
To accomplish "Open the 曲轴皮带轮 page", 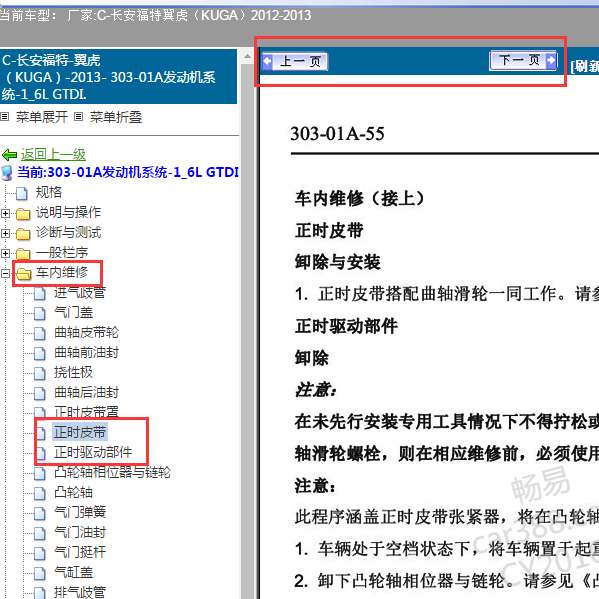I will [x=86, y=332].
